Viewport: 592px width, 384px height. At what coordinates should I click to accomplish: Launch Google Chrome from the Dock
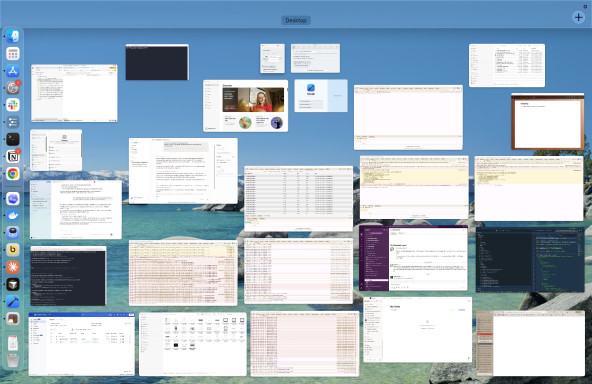click(13, 174)
